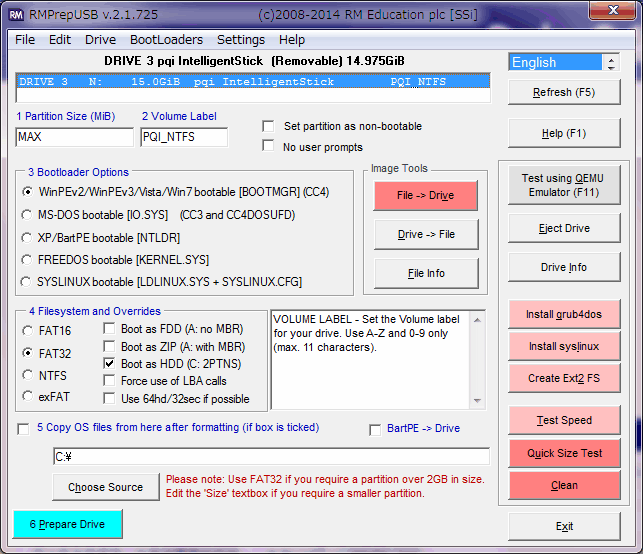Open the Settings menu
643x554 pixels.
coord(241,40)
